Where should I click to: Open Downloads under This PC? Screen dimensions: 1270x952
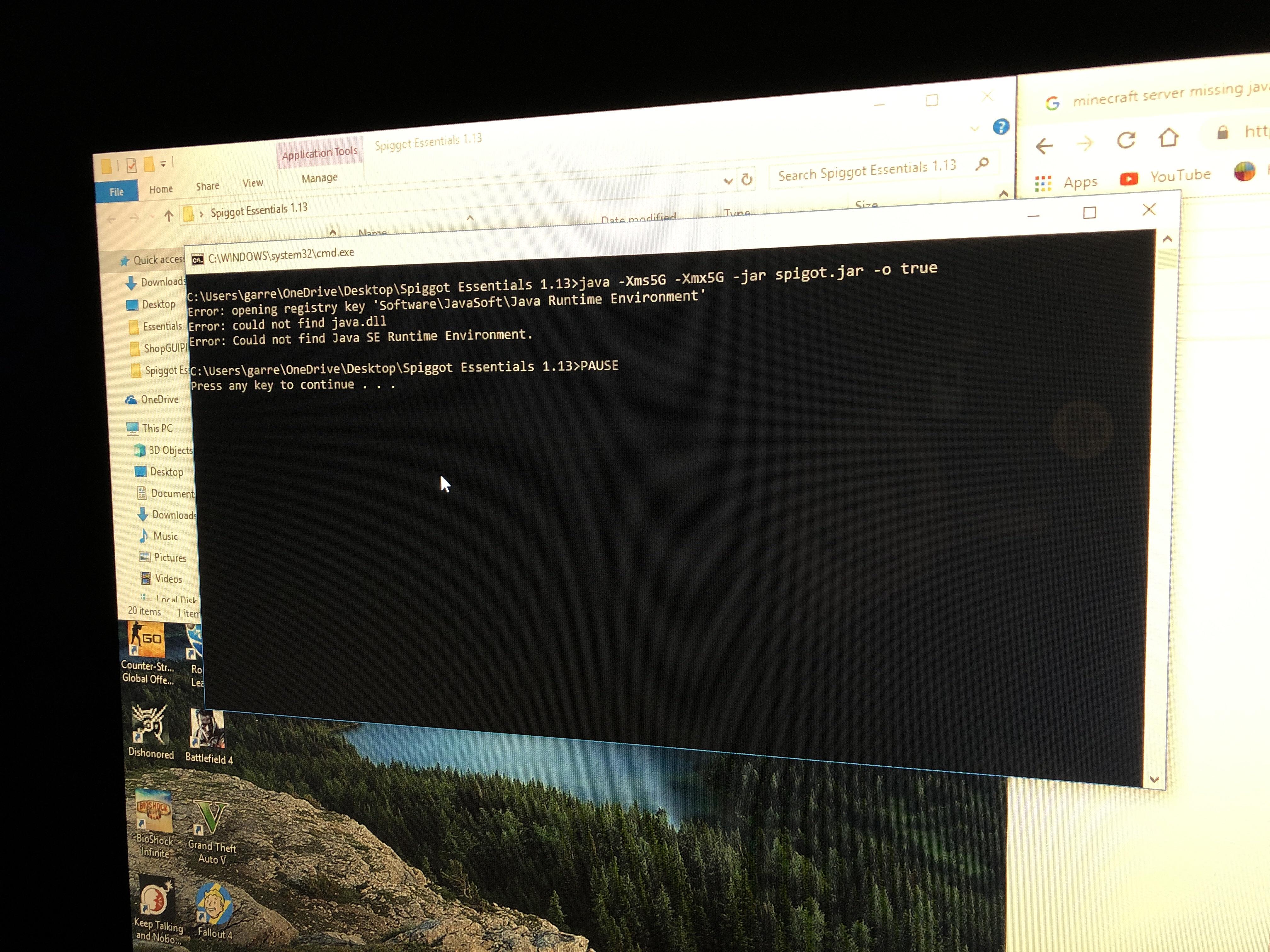[x=167, y=515]
